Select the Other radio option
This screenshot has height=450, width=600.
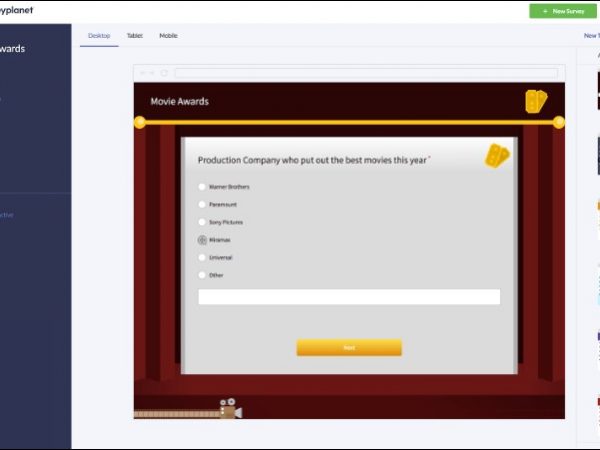click(202, 275)
